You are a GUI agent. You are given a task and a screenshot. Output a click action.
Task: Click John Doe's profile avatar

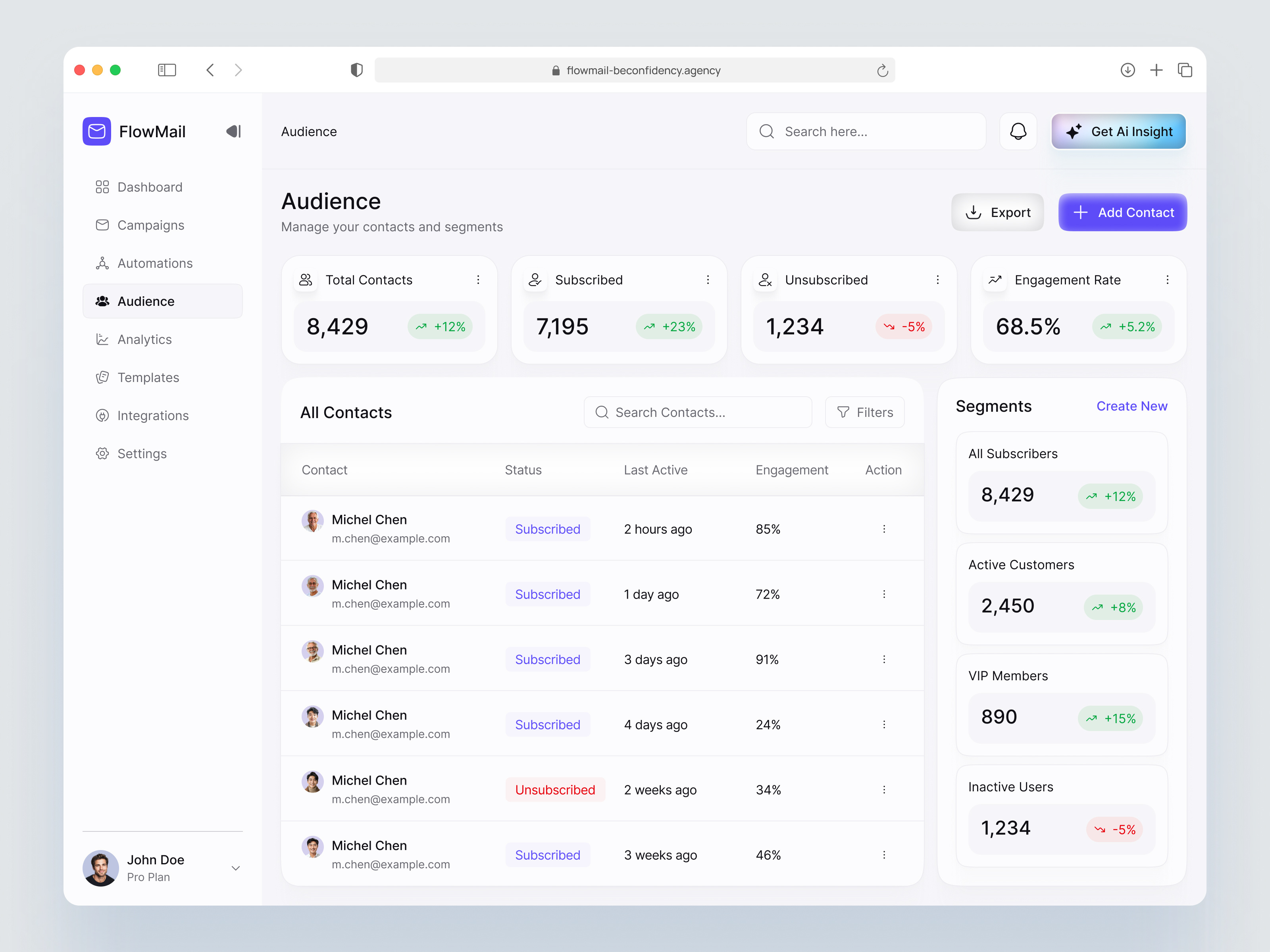coord(100,868)
